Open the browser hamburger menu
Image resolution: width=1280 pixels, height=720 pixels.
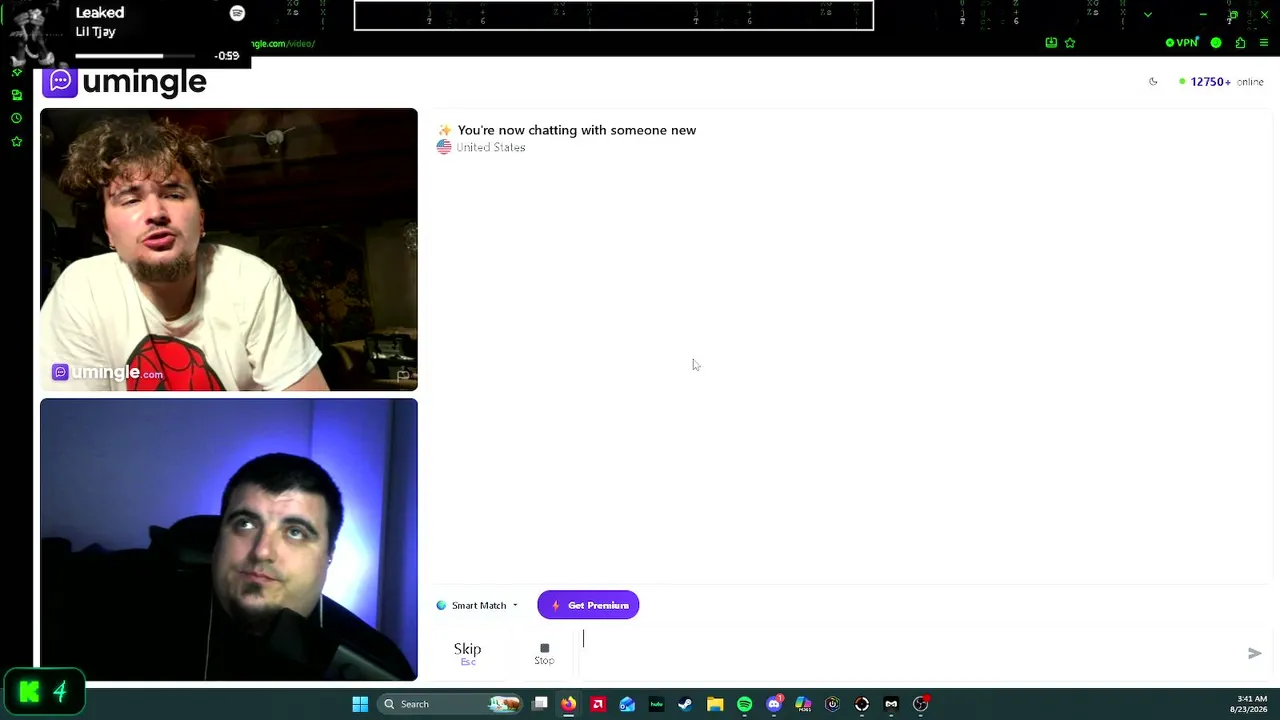pyautogui.click(x=1264, y=43)
